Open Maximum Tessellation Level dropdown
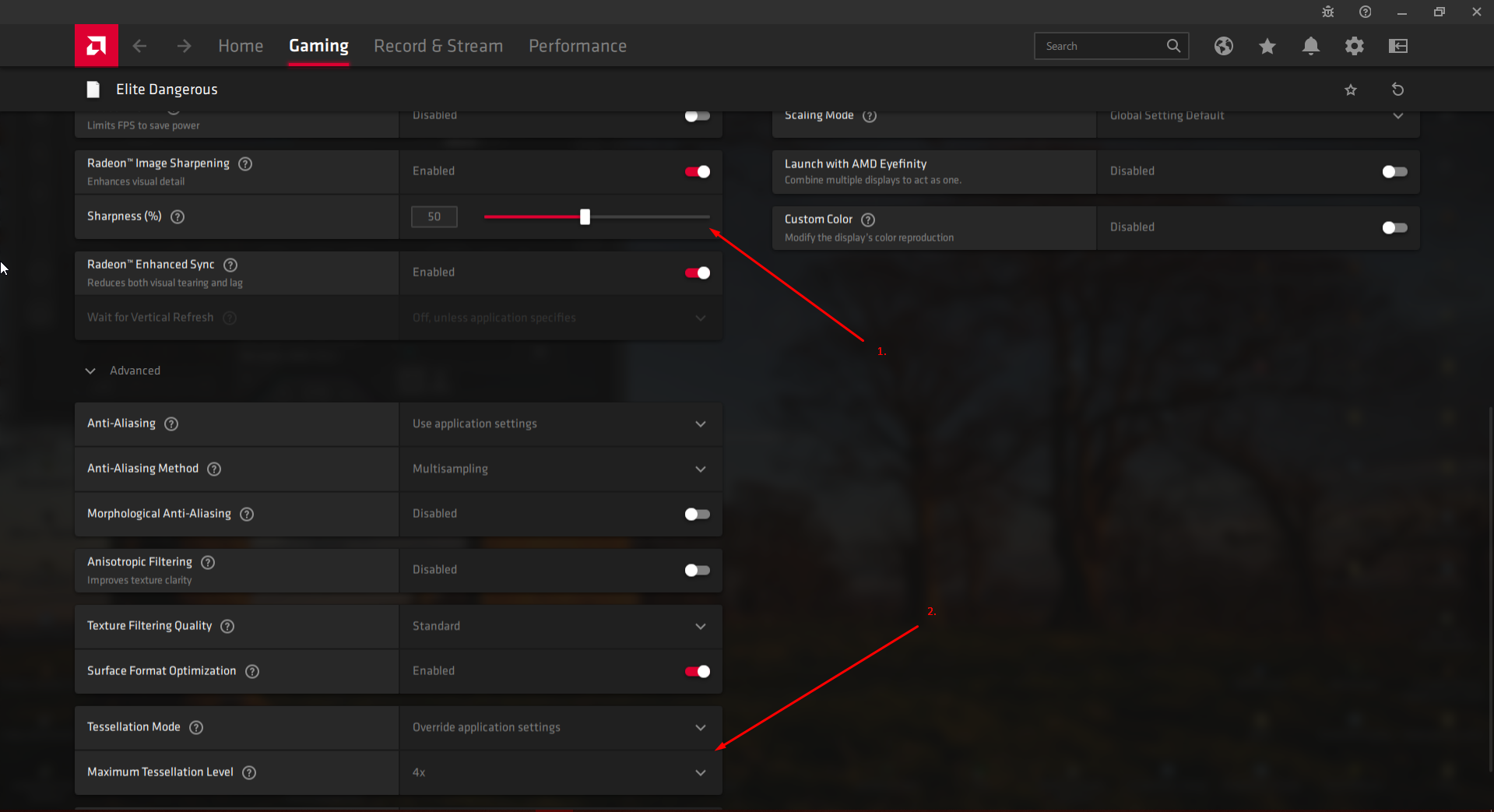Screen dimensions: 1494x812 click(561, 772)
